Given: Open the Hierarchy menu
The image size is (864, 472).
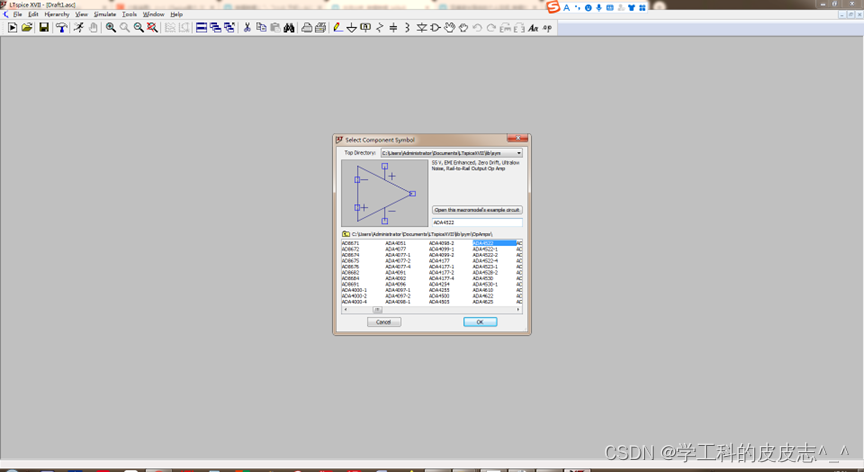Looking at the screenshot, I should coord(57,14).
